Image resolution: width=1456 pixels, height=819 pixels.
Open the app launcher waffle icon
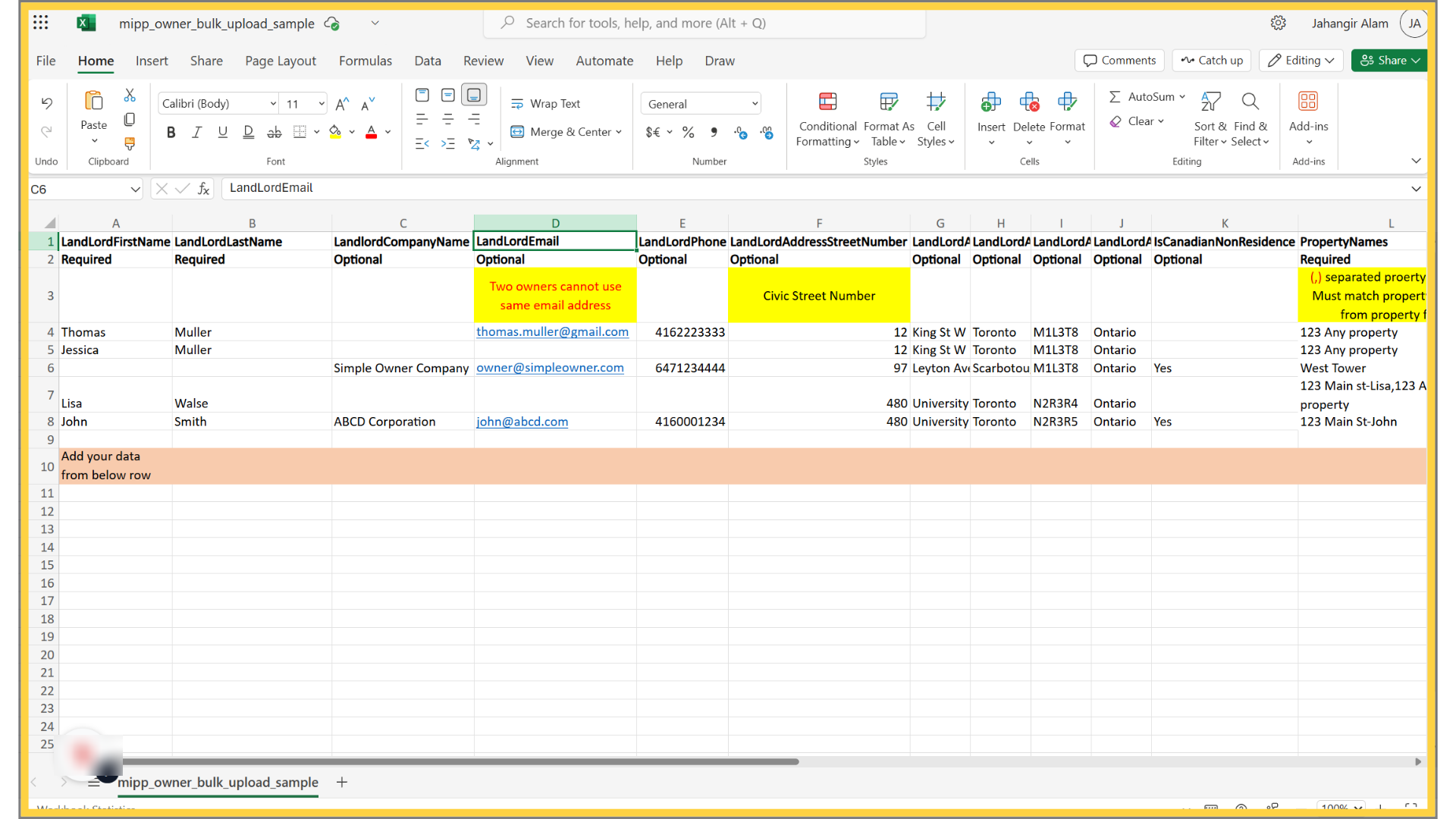41,23
